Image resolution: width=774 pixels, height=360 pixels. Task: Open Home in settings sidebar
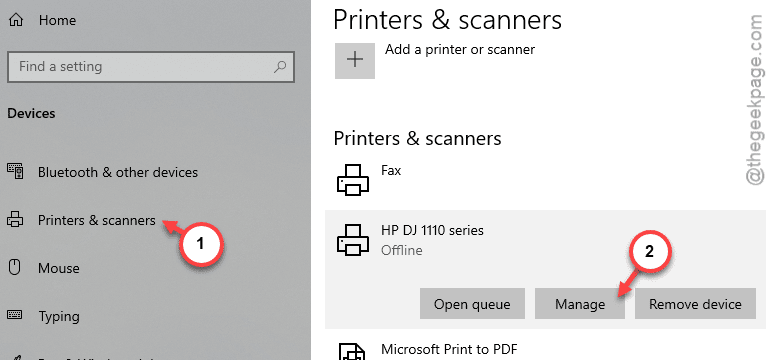point(57,20)
